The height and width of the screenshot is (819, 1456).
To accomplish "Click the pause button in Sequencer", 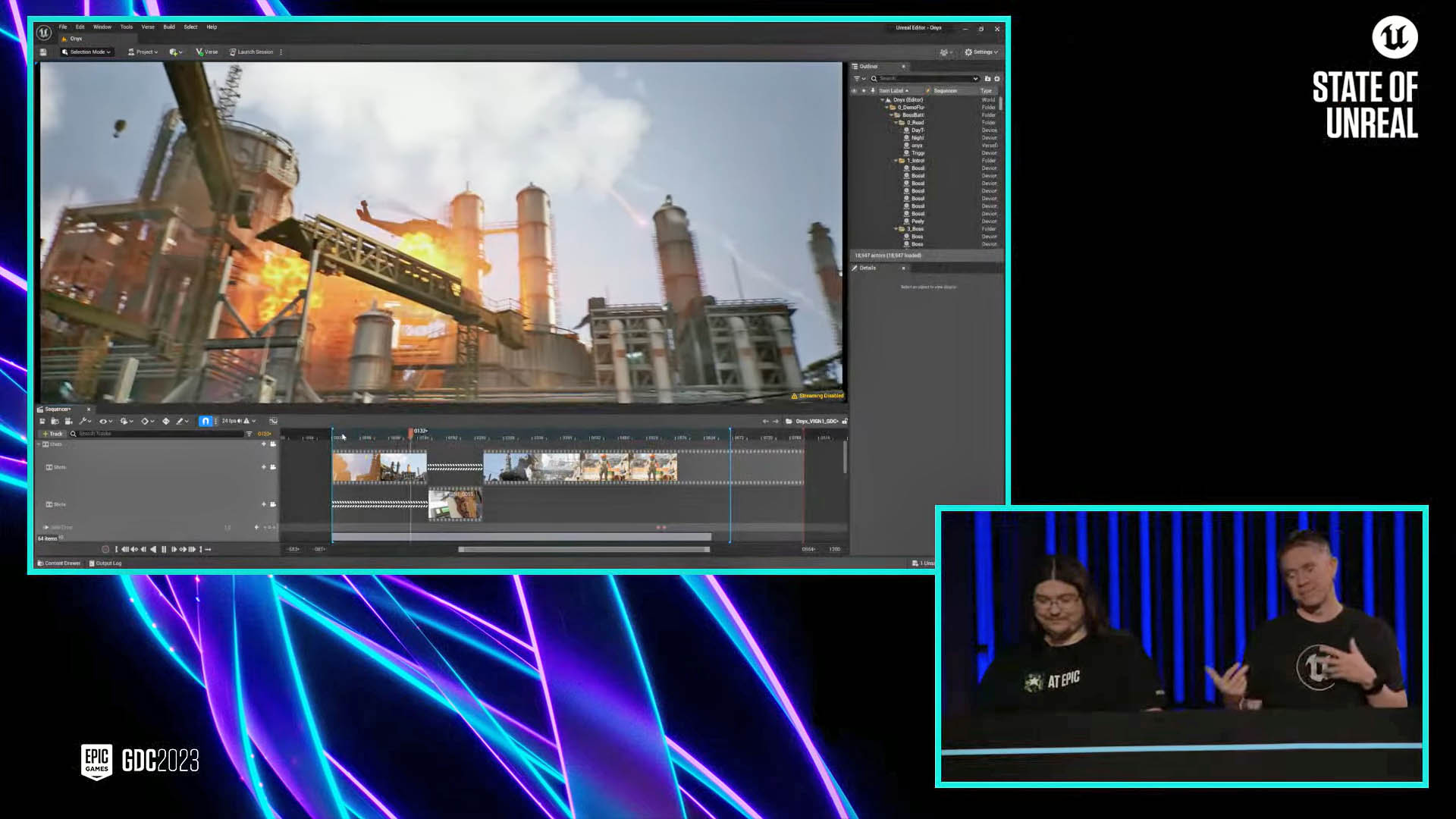I will click(164, 550).
